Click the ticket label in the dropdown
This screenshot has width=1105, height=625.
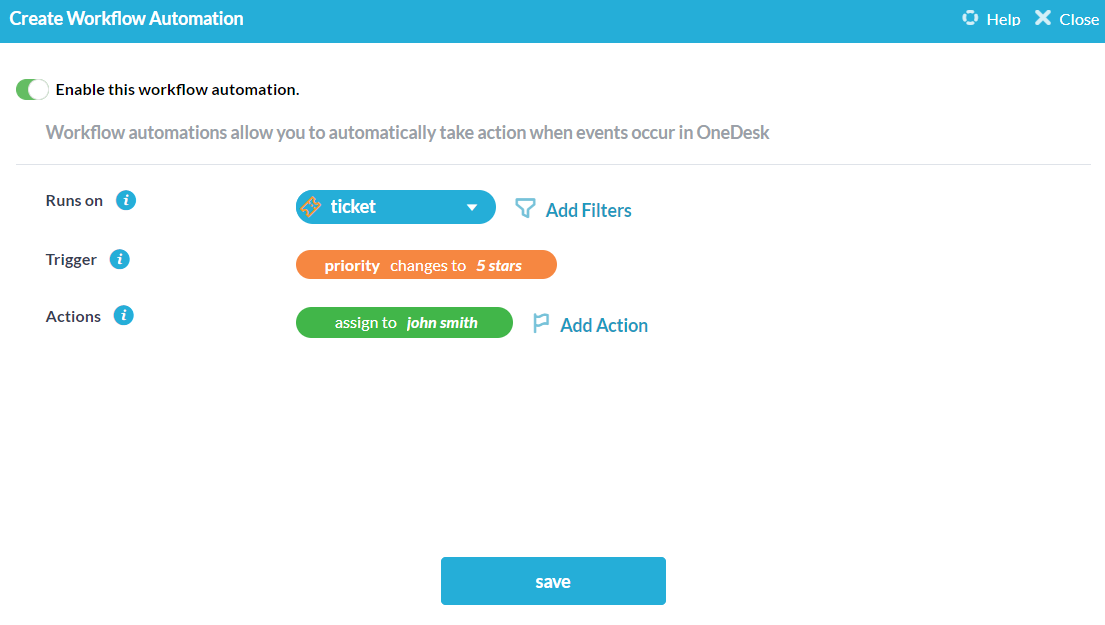pos(353,207)
